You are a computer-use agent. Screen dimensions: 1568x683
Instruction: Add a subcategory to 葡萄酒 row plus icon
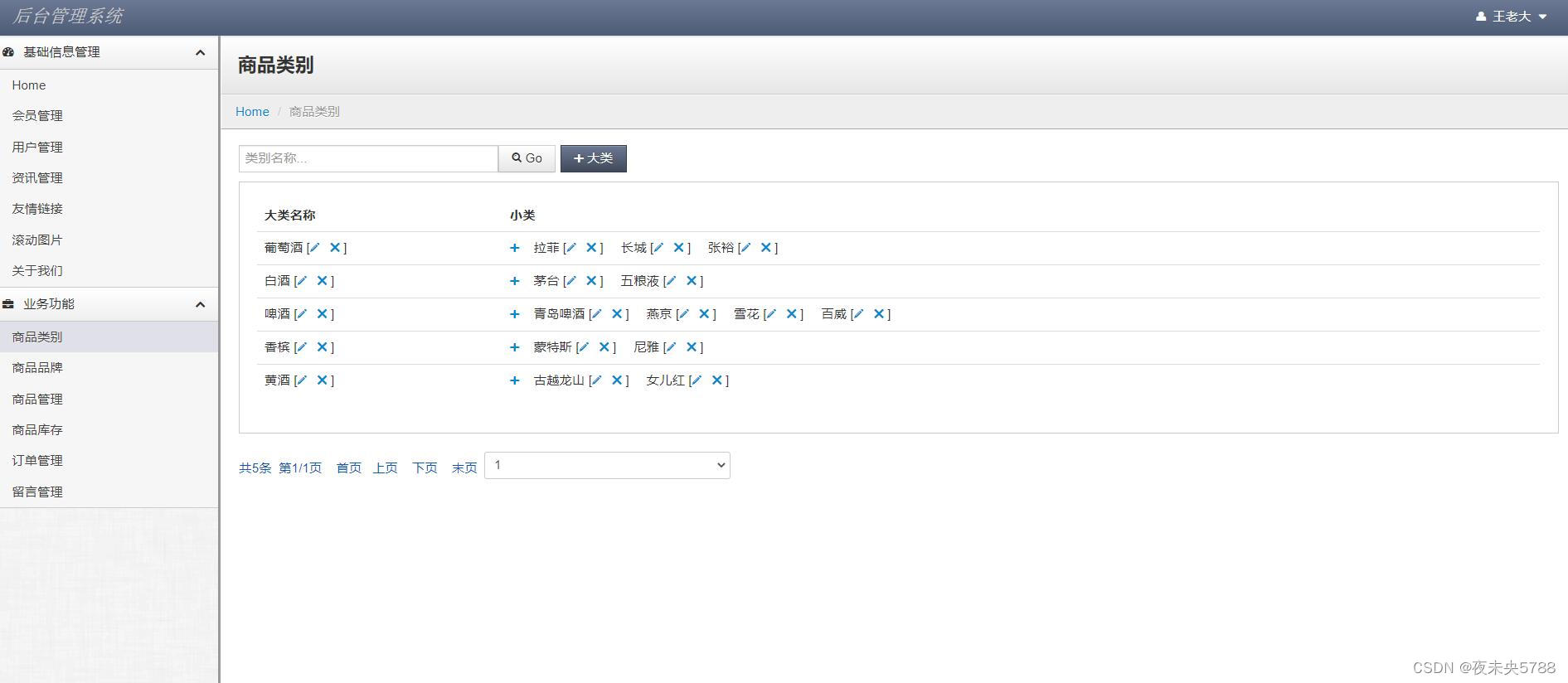coord(514,248)
